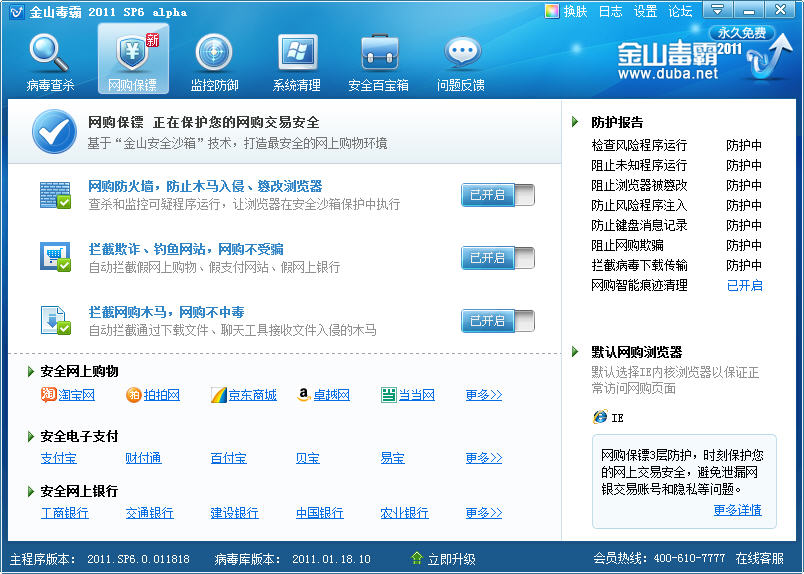
Task: Open the 建设银行 link
Action: coord(234,513)
